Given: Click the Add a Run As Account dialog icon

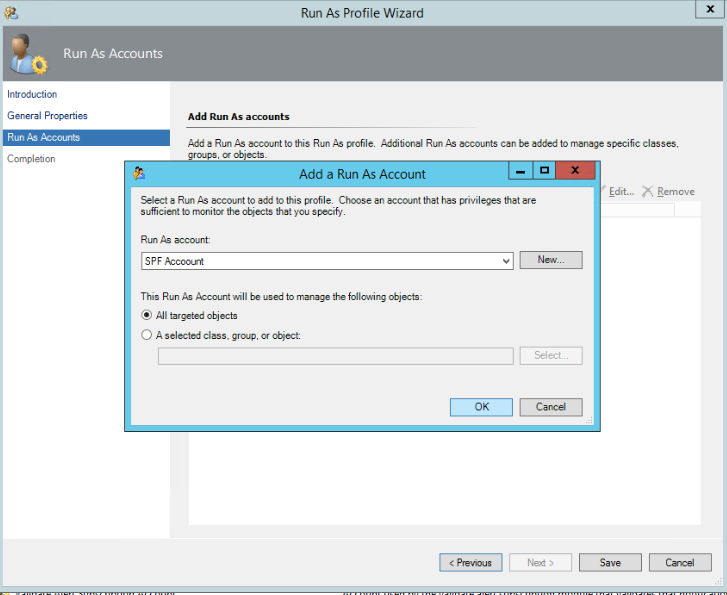Looking at the screenshot, I should (139, 173).
